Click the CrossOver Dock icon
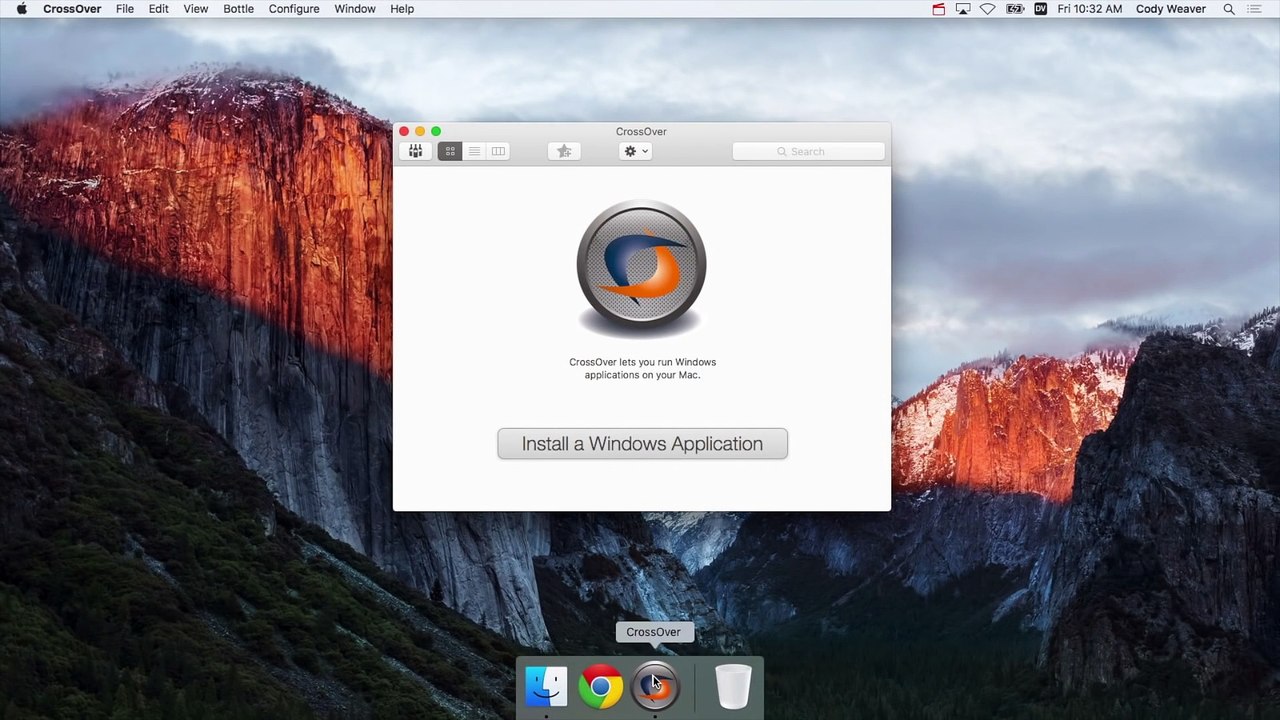Screen dimensions: 1280x720 pos(654,687)
